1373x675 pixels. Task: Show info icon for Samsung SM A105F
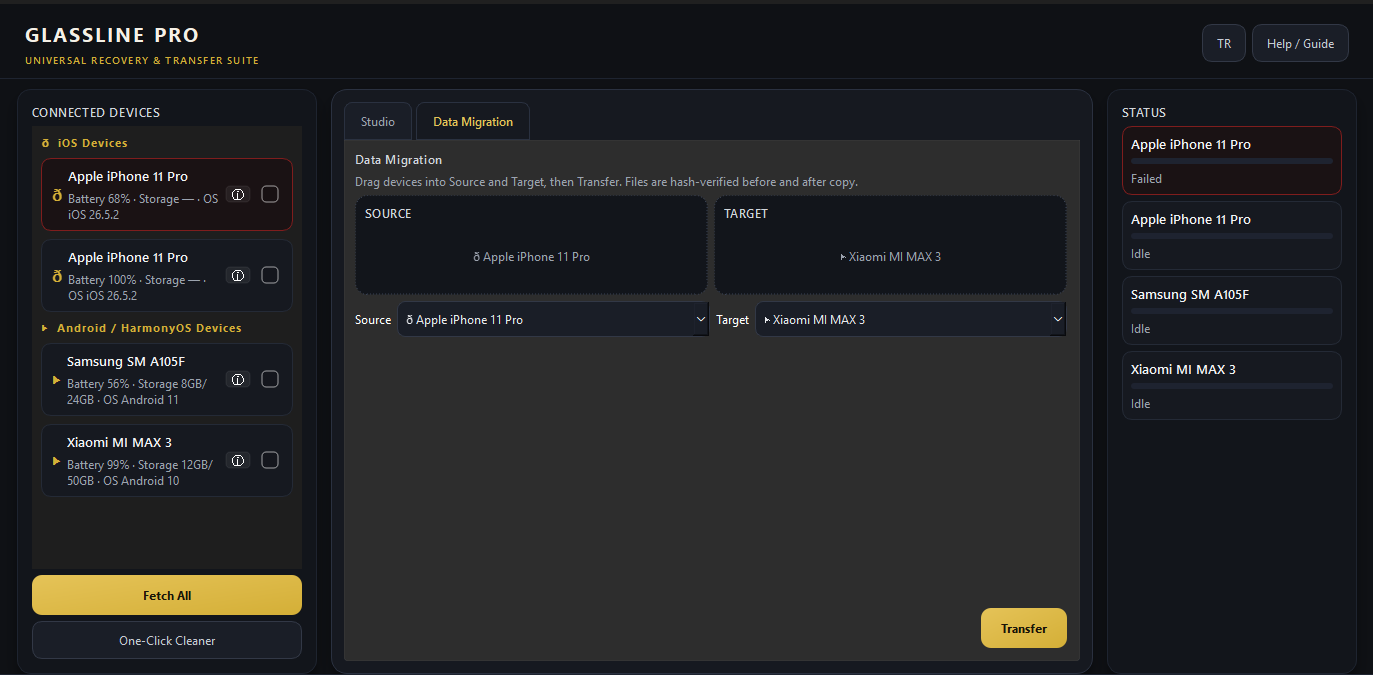(238, 379)
